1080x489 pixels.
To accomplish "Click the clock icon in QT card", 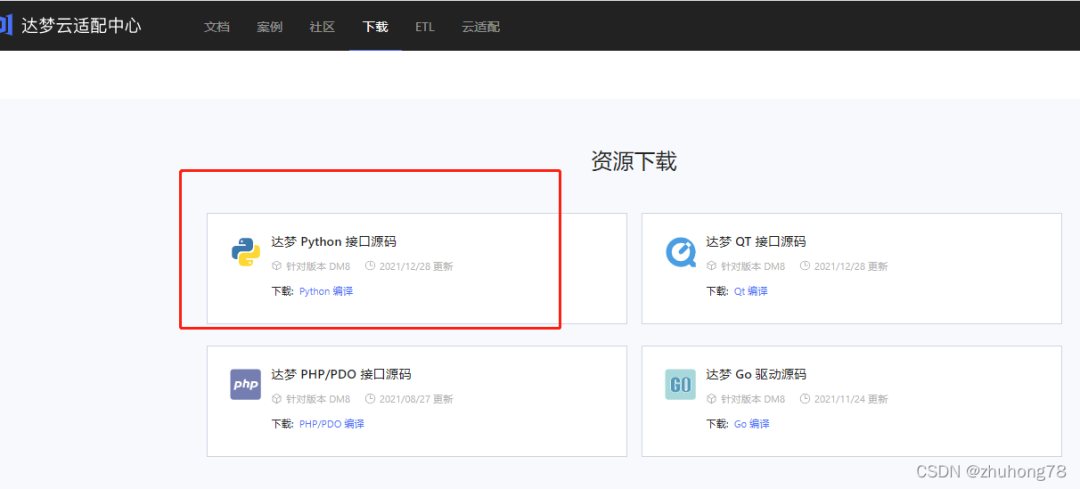I will pos(804,266).
